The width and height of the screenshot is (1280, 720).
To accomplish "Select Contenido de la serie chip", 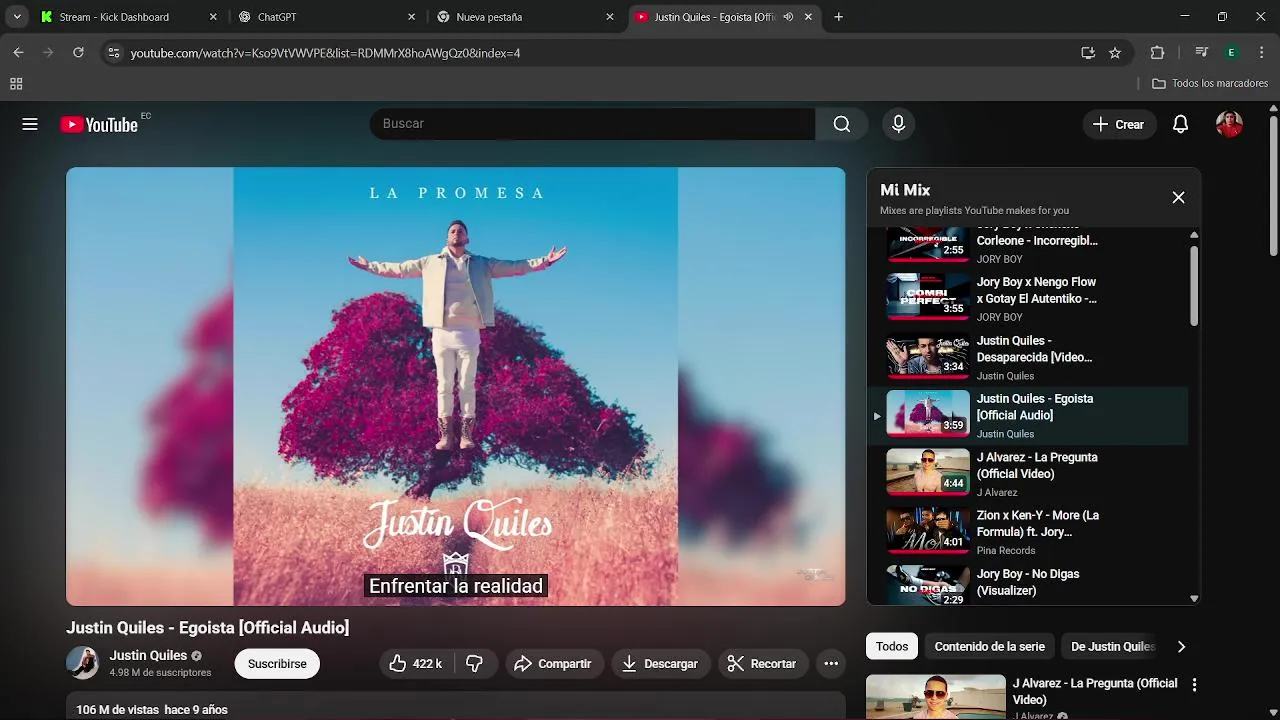I will [x=989, y=647].
